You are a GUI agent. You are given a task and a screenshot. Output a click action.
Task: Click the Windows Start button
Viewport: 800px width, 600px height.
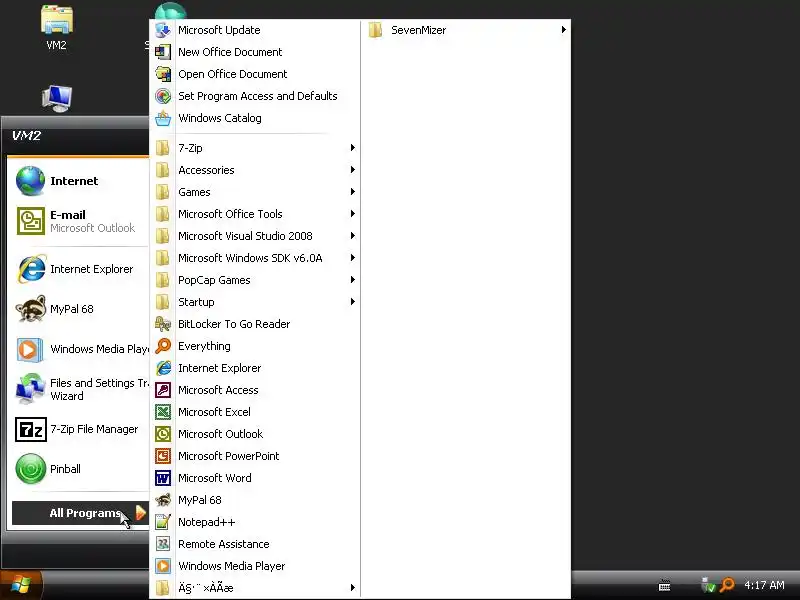click(x=21, y=585)
